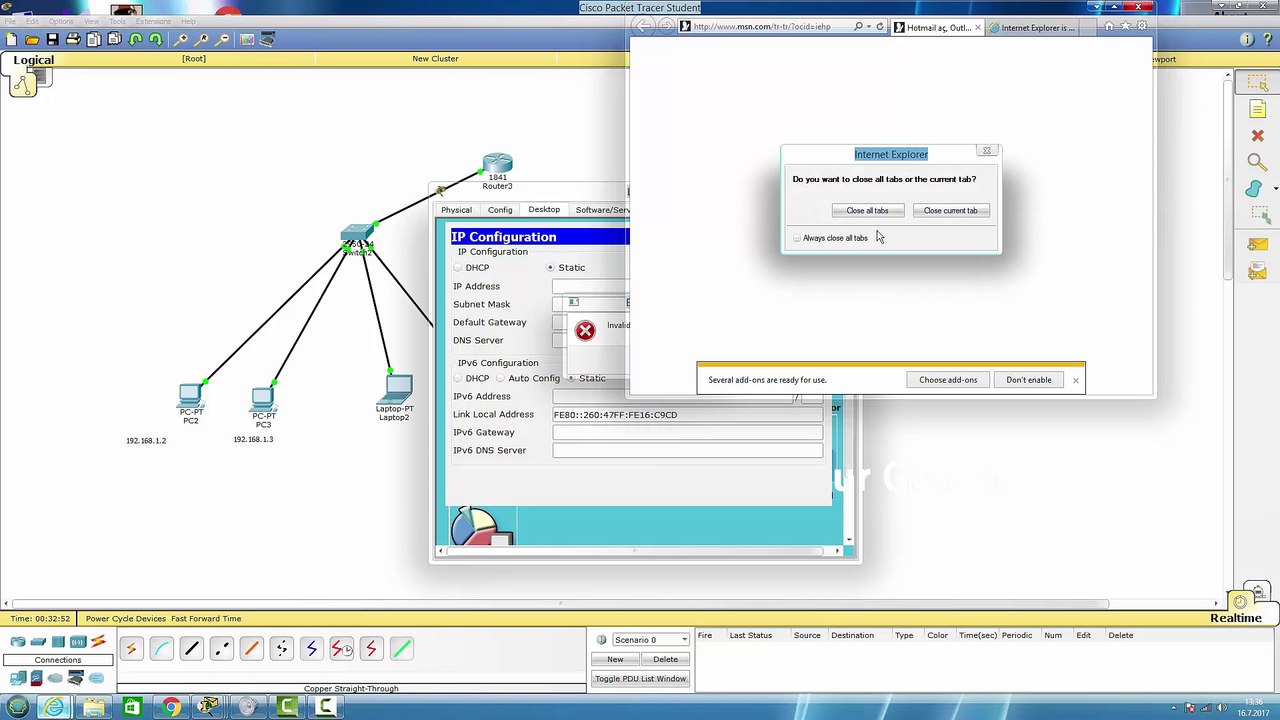
Task: Click the Laptop2 device icon
Action: (x=397, y=389)
